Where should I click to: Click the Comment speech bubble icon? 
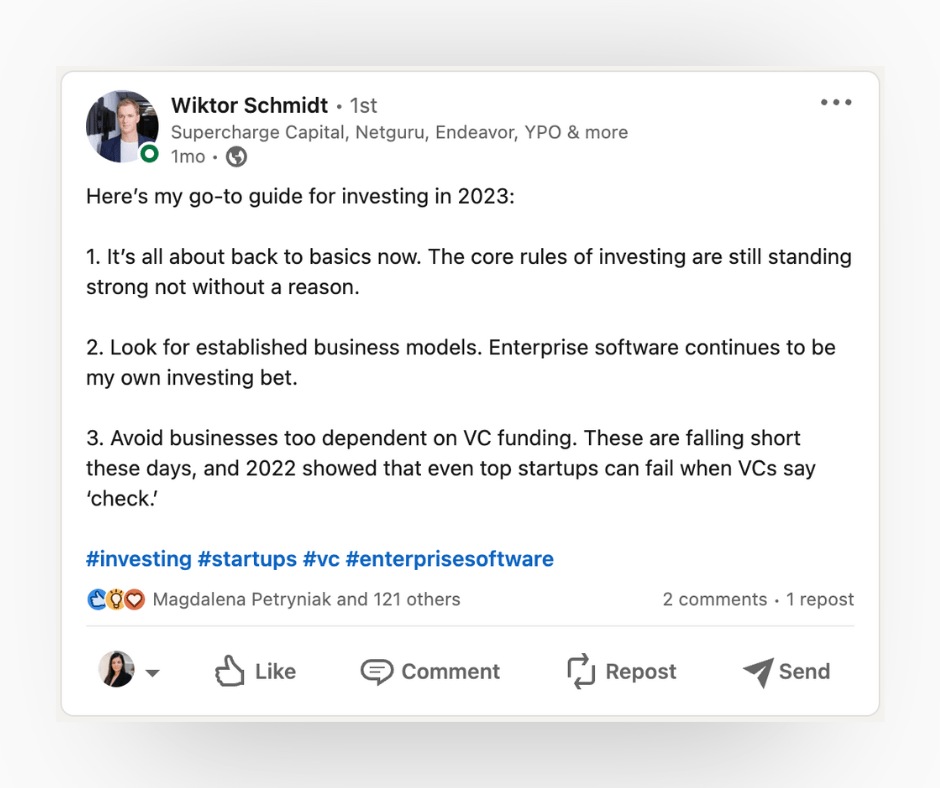[376, 671]
